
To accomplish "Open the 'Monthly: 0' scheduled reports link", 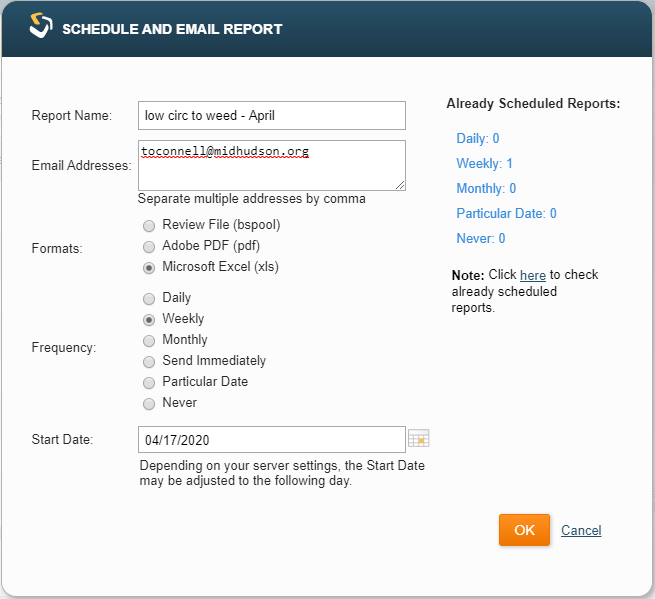I will (x=486, y=188).
